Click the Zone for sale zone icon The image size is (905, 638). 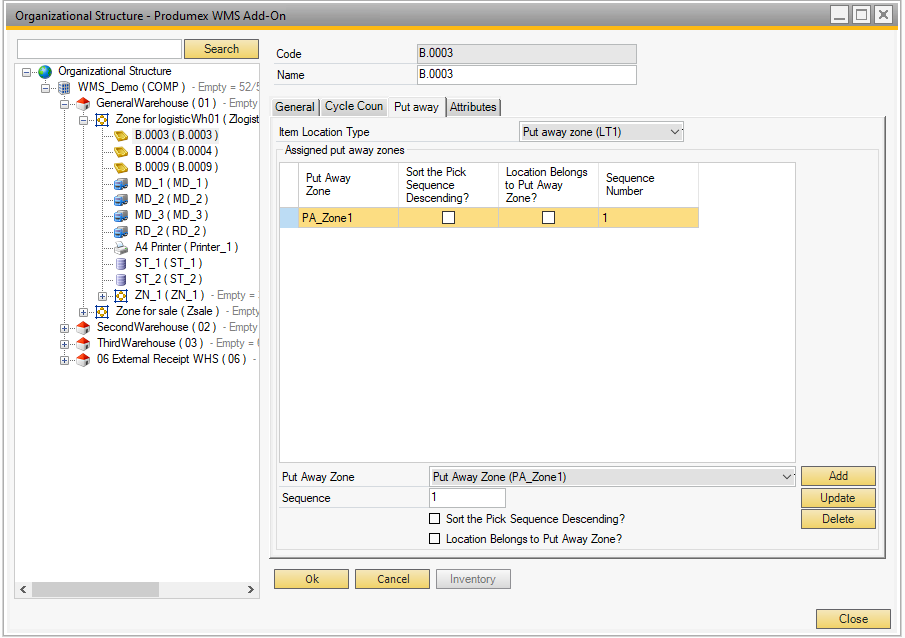click(x=102, y=312)
